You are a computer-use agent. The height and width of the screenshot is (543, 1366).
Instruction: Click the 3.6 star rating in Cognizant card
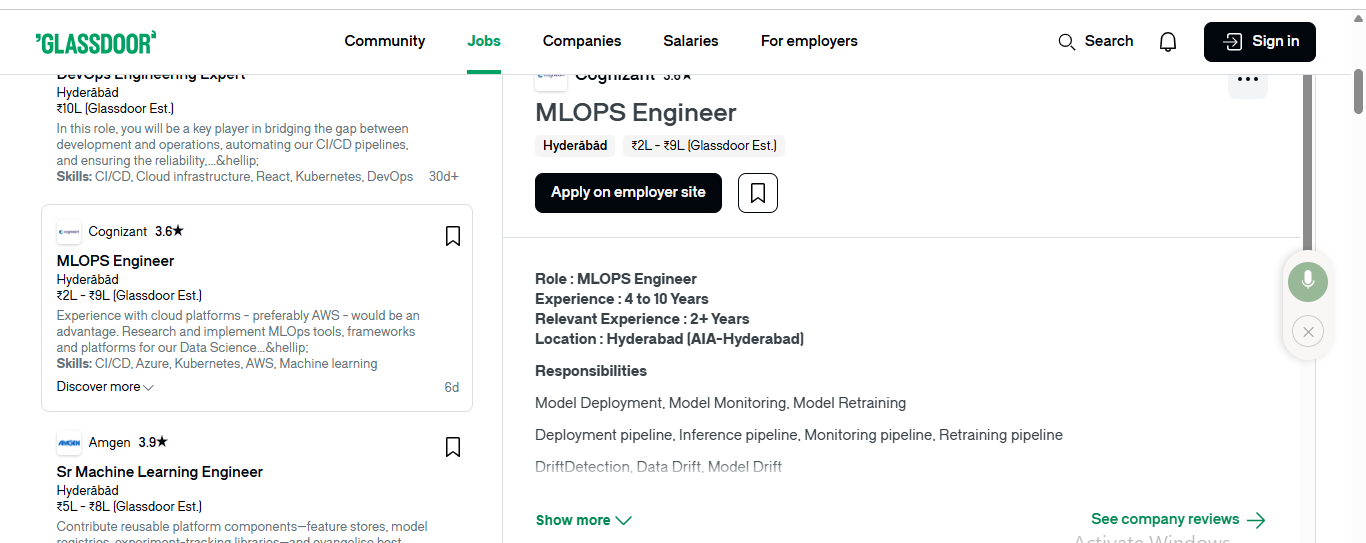pyautogui.click(x=170, y=231)
